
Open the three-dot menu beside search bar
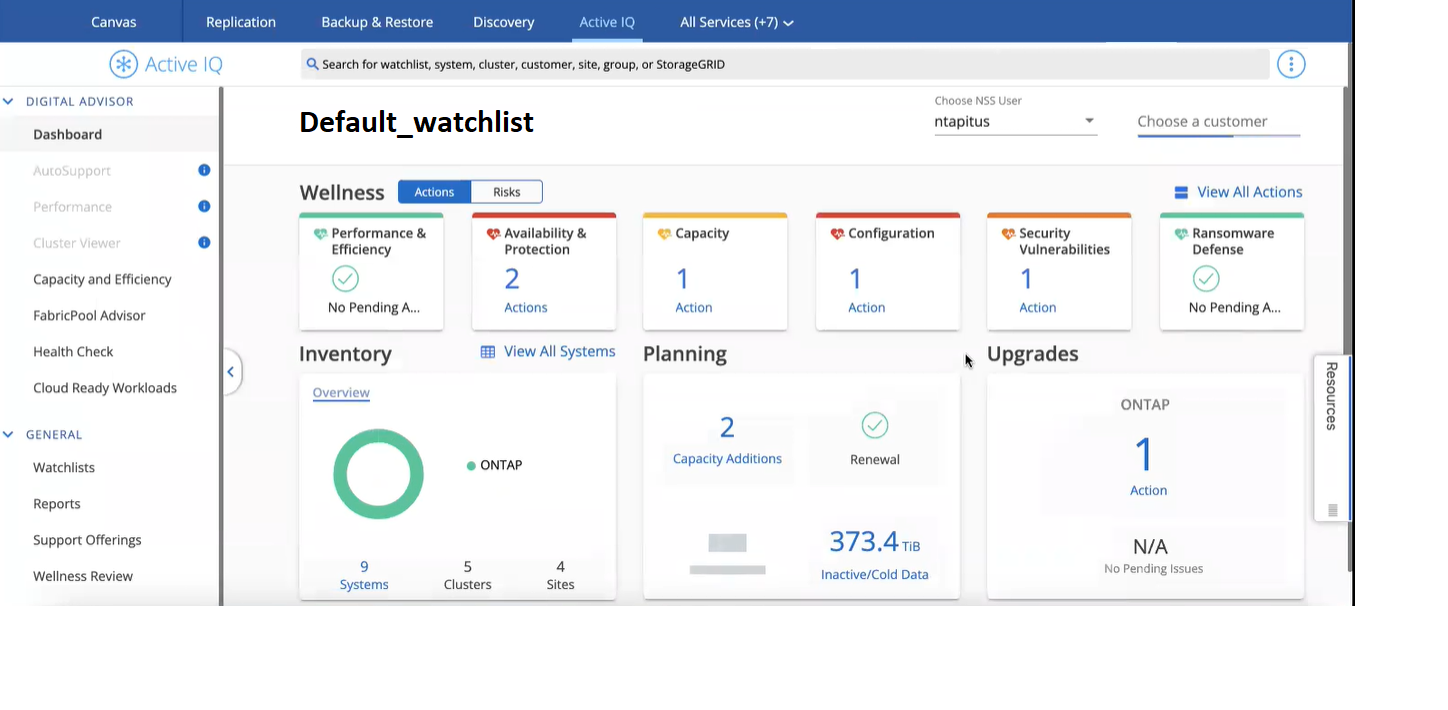pyautogui.click(x=1291, y=63)
